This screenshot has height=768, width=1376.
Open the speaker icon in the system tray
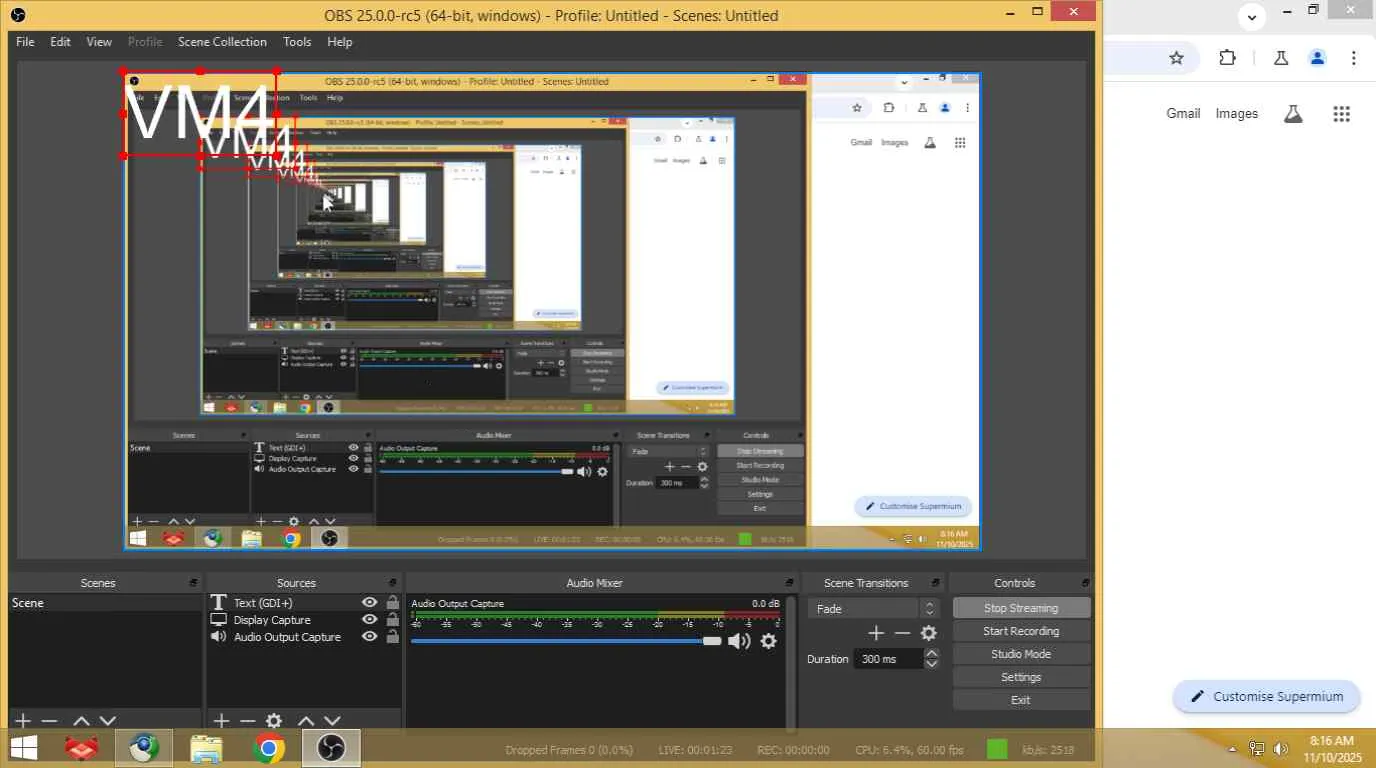point(1282,749)
